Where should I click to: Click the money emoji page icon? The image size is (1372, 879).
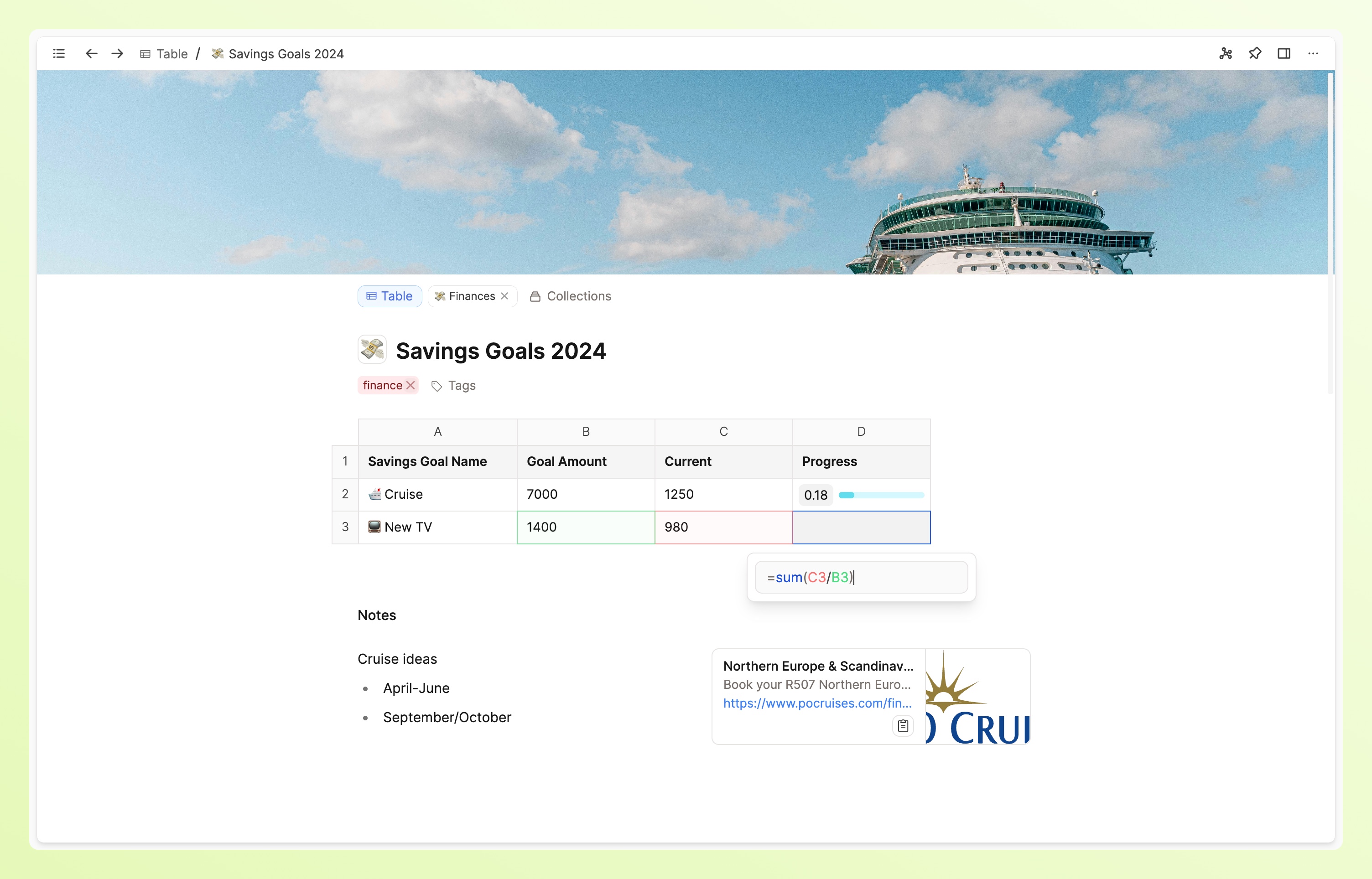coord(372,350)
